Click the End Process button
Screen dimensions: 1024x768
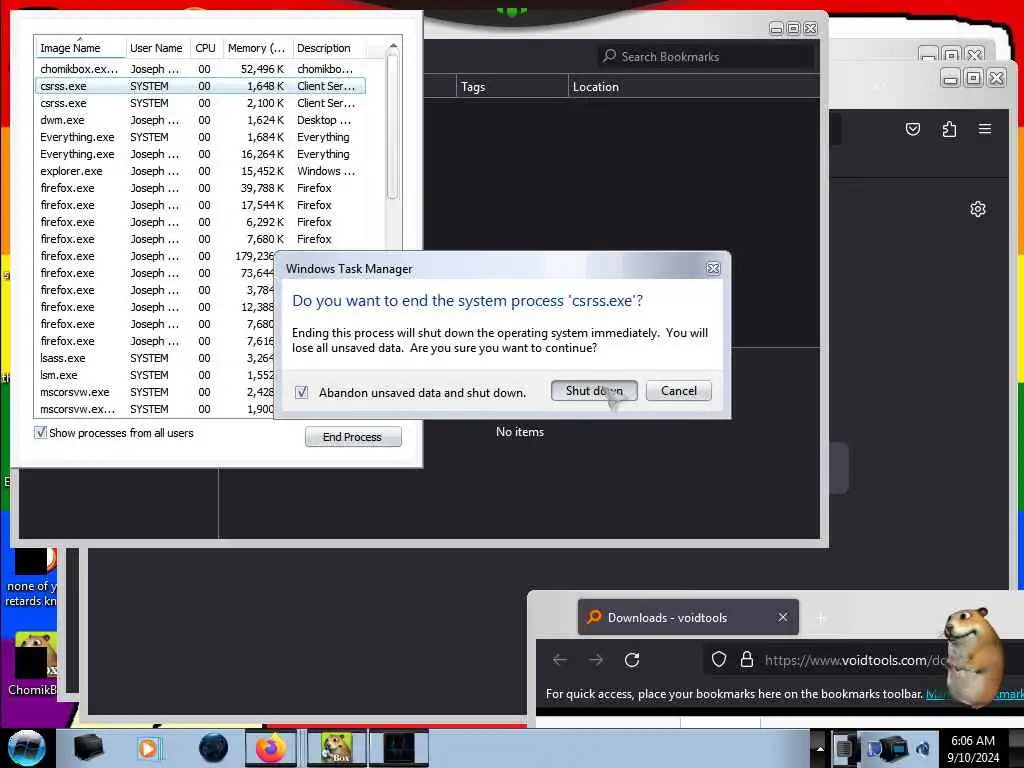point(353,437)
